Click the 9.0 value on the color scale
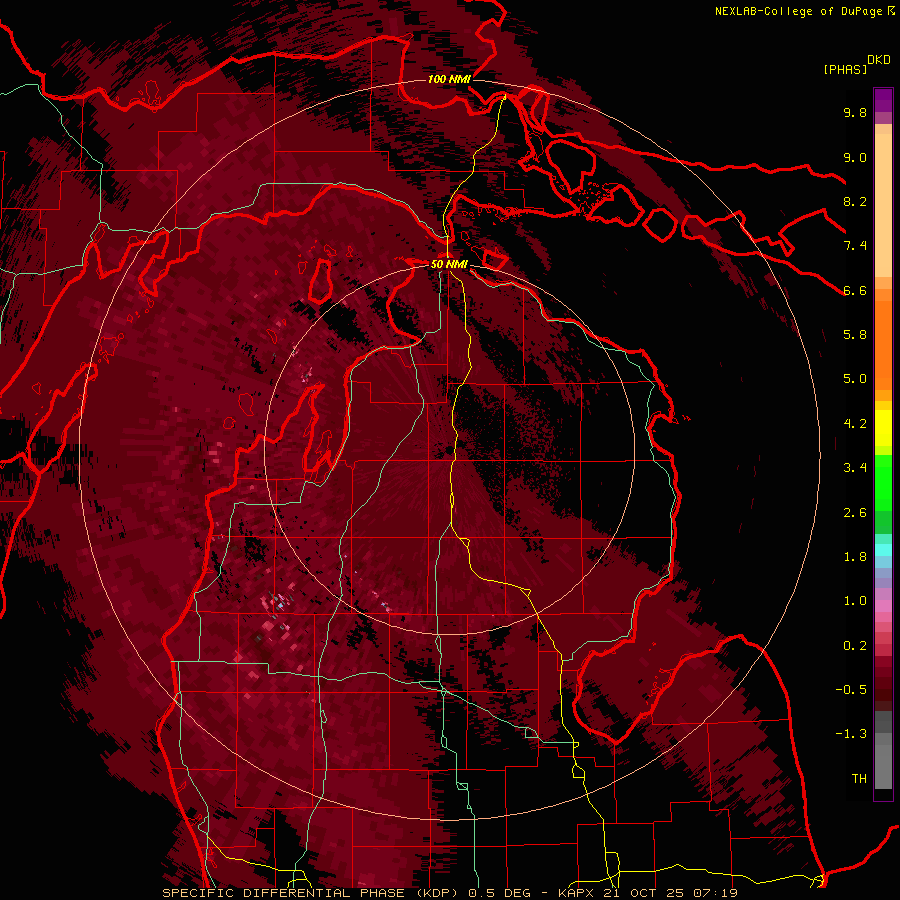The image size is (900, 900). pos(855,157)
